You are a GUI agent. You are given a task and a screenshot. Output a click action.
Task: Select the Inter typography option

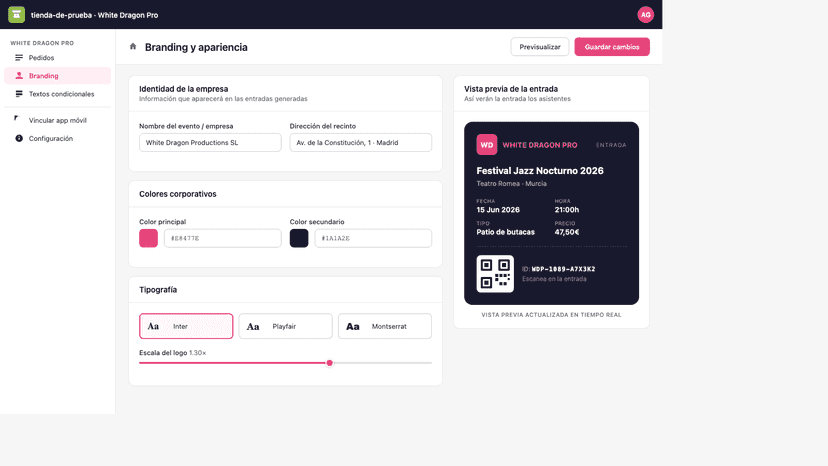point(186,326)
